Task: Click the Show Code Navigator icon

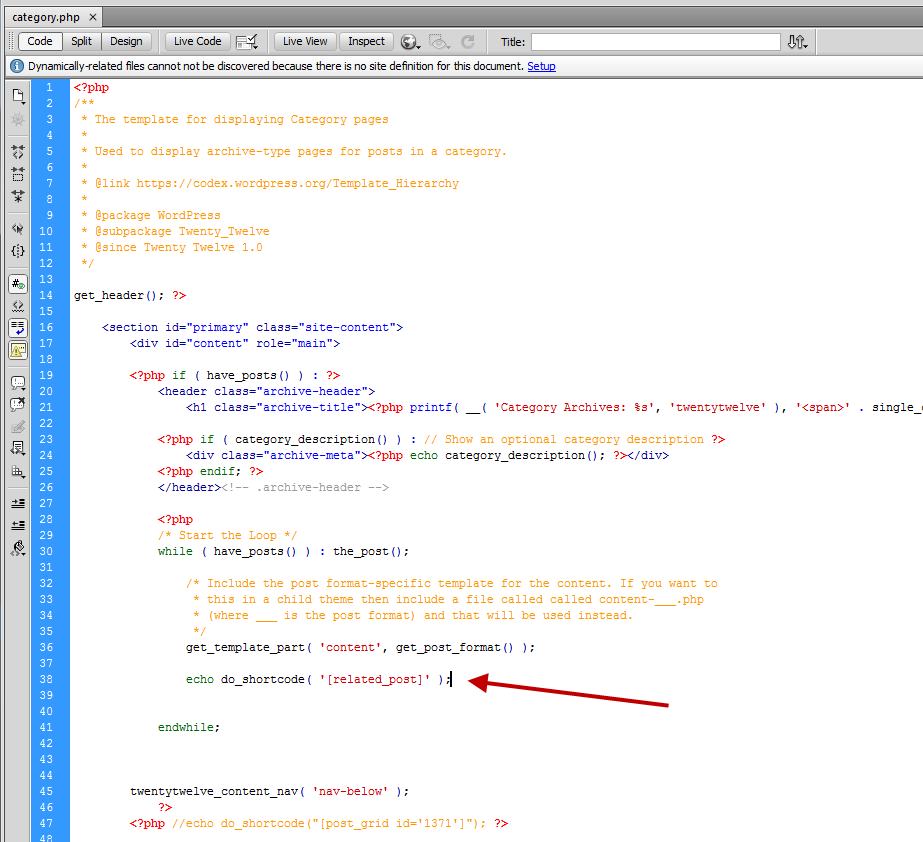Action: tap(18, 120)
